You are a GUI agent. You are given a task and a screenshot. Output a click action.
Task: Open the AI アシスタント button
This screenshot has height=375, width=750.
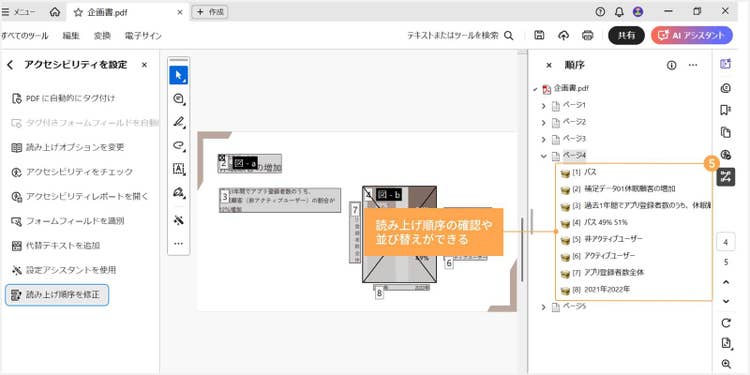click(x=692, y=35)
